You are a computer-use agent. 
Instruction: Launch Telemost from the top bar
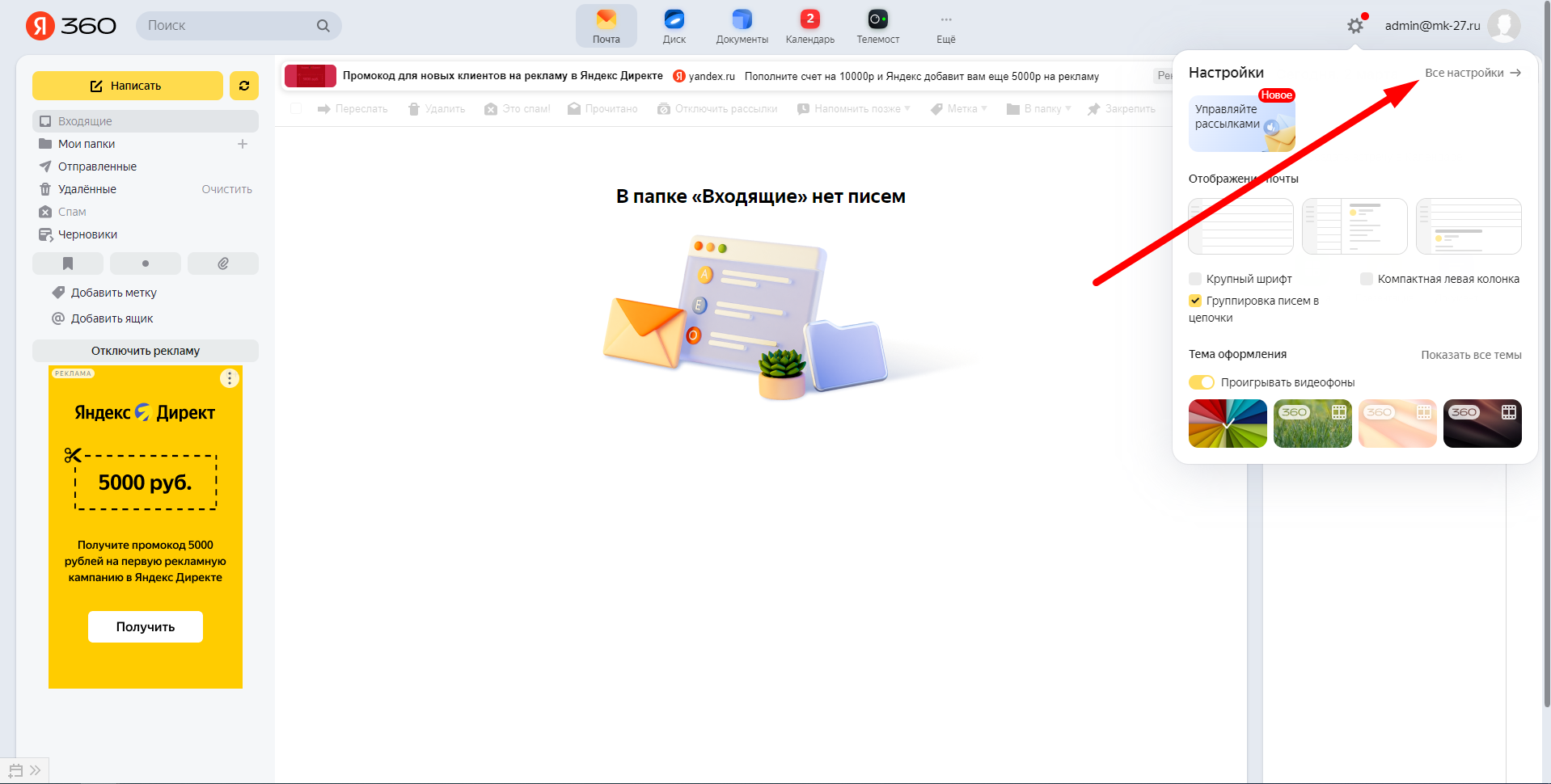click(877, 26)
